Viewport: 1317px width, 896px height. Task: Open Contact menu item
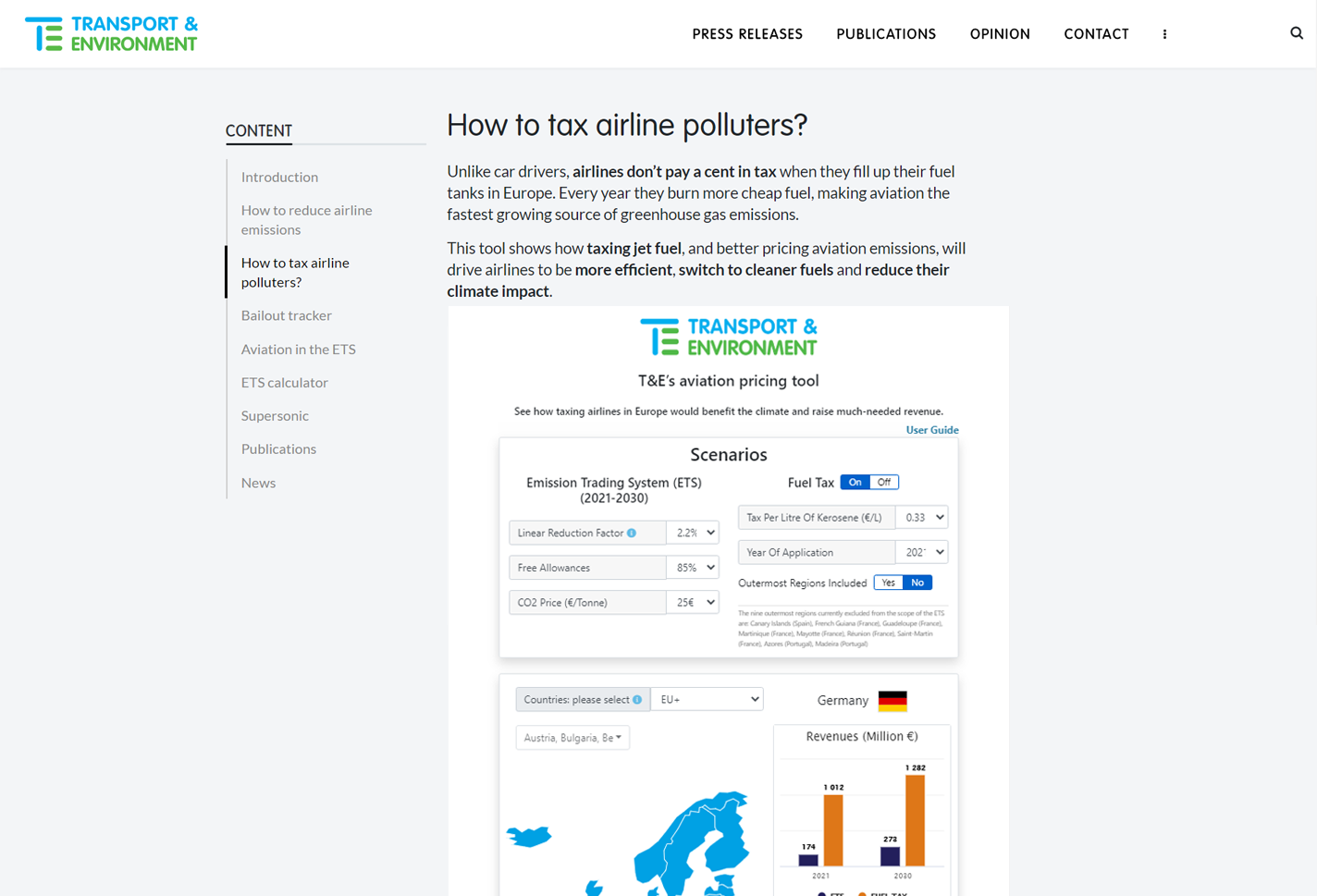point(1096,34)
